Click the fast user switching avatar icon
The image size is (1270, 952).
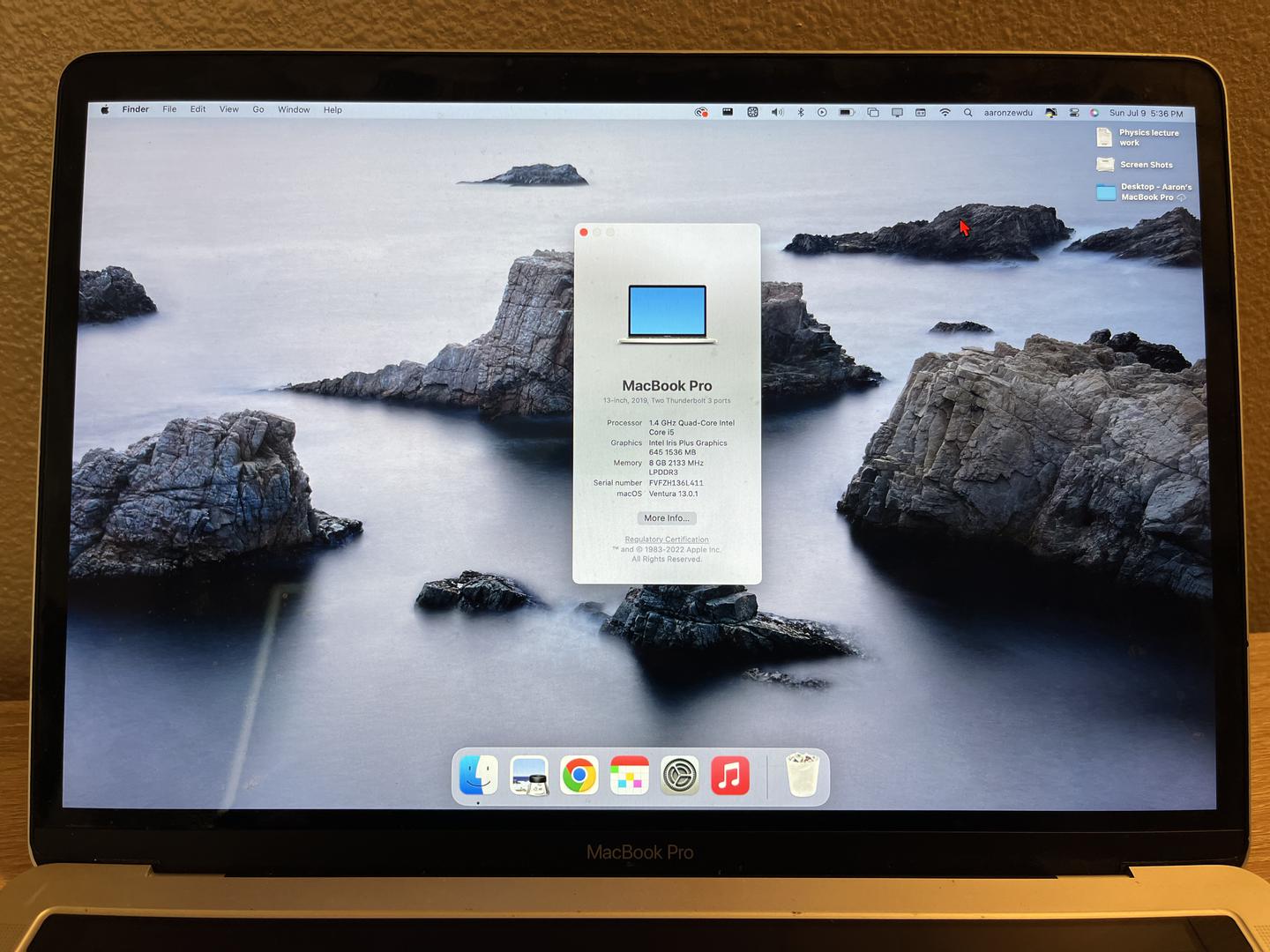1050,113
